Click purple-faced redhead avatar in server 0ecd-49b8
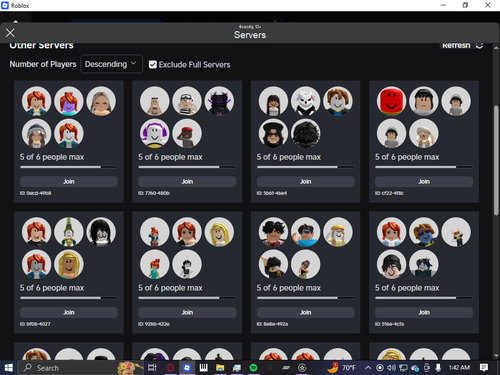500x375 pixels. click(x=69, y=101)
